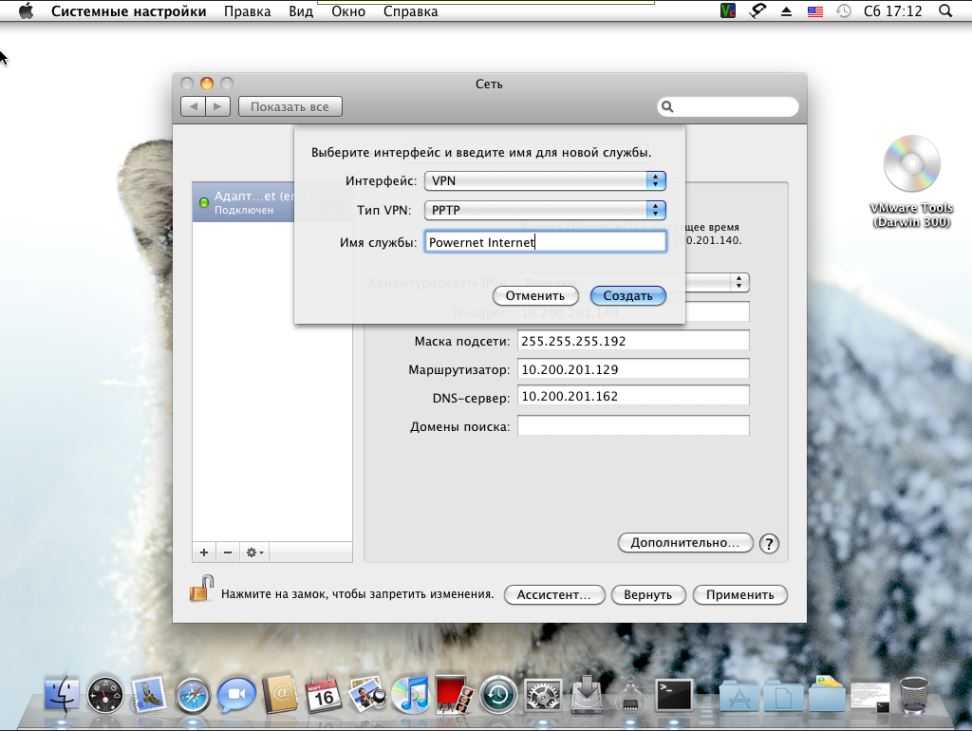Click the clock Сб 17:12
972x731 pixels.
(x=893, y=11)
